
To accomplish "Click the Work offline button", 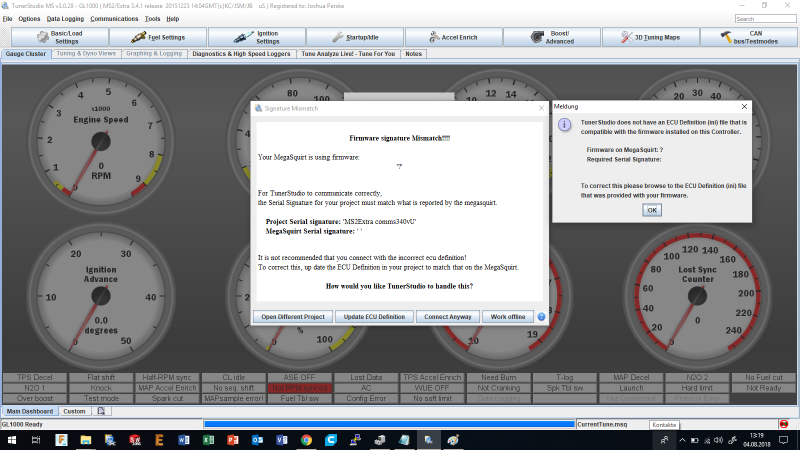I will tap(508, 316).
